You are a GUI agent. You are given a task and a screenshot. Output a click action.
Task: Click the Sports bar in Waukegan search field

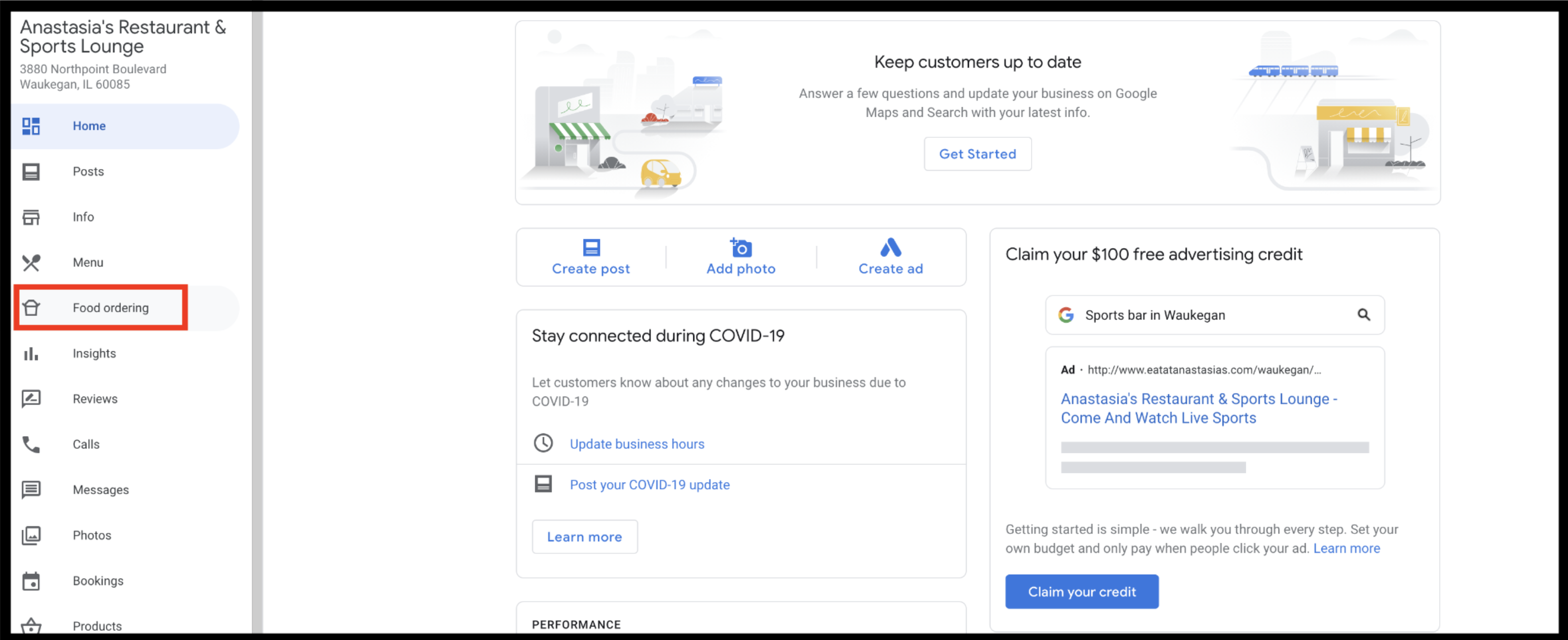point(1215,314)
